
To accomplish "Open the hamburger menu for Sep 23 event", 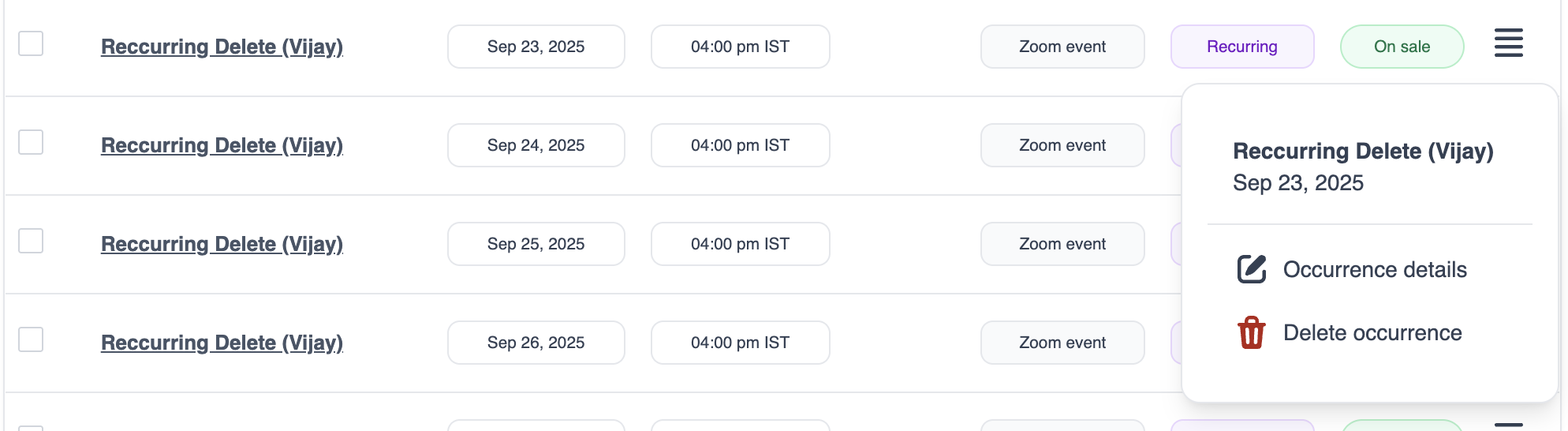I will pyautogui.click(x=1508, y=43).
